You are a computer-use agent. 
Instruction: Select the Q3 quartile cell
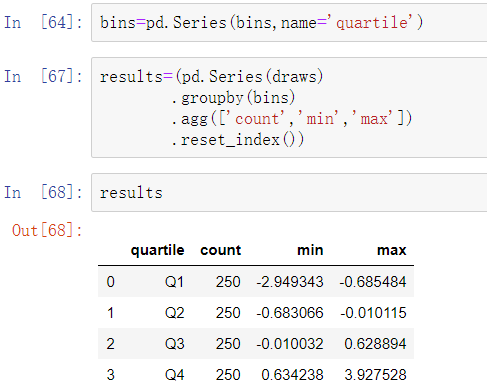pyautogui.click(x=174, y=344)
